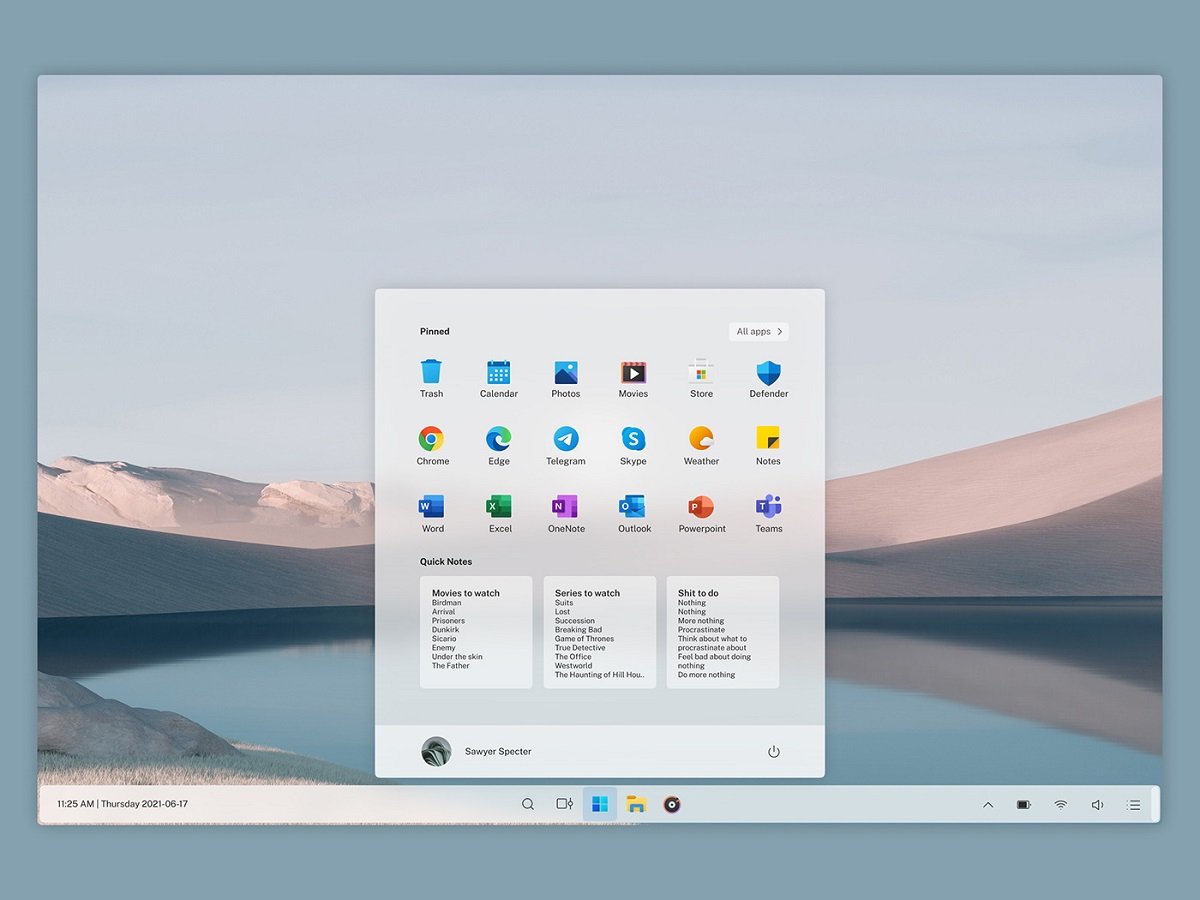This screenshot has height=900, width=1200.
Task: Open Sawyer Specter user profile
Action: tap(477, 752)
